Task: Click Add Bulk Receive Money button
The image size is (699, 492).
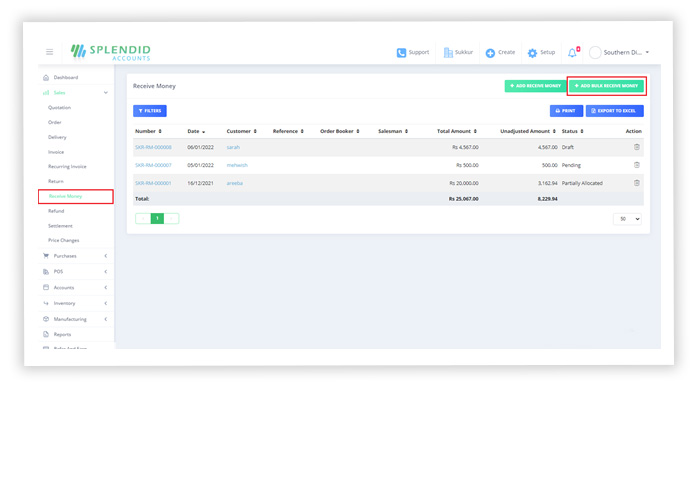Action: [x=606, y=86]
